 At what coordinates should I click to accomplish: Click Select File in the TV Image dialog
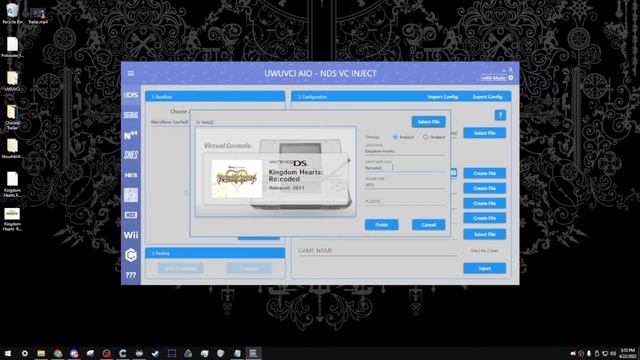pos(429,122)
